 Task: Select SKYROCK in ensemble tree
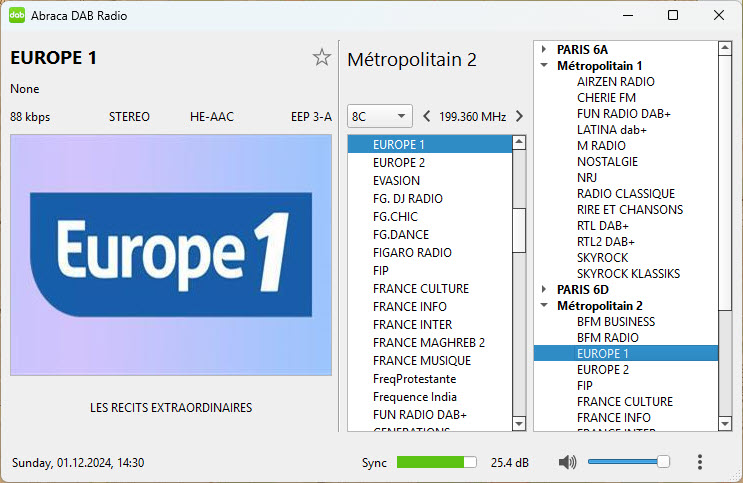coord(602,258)
